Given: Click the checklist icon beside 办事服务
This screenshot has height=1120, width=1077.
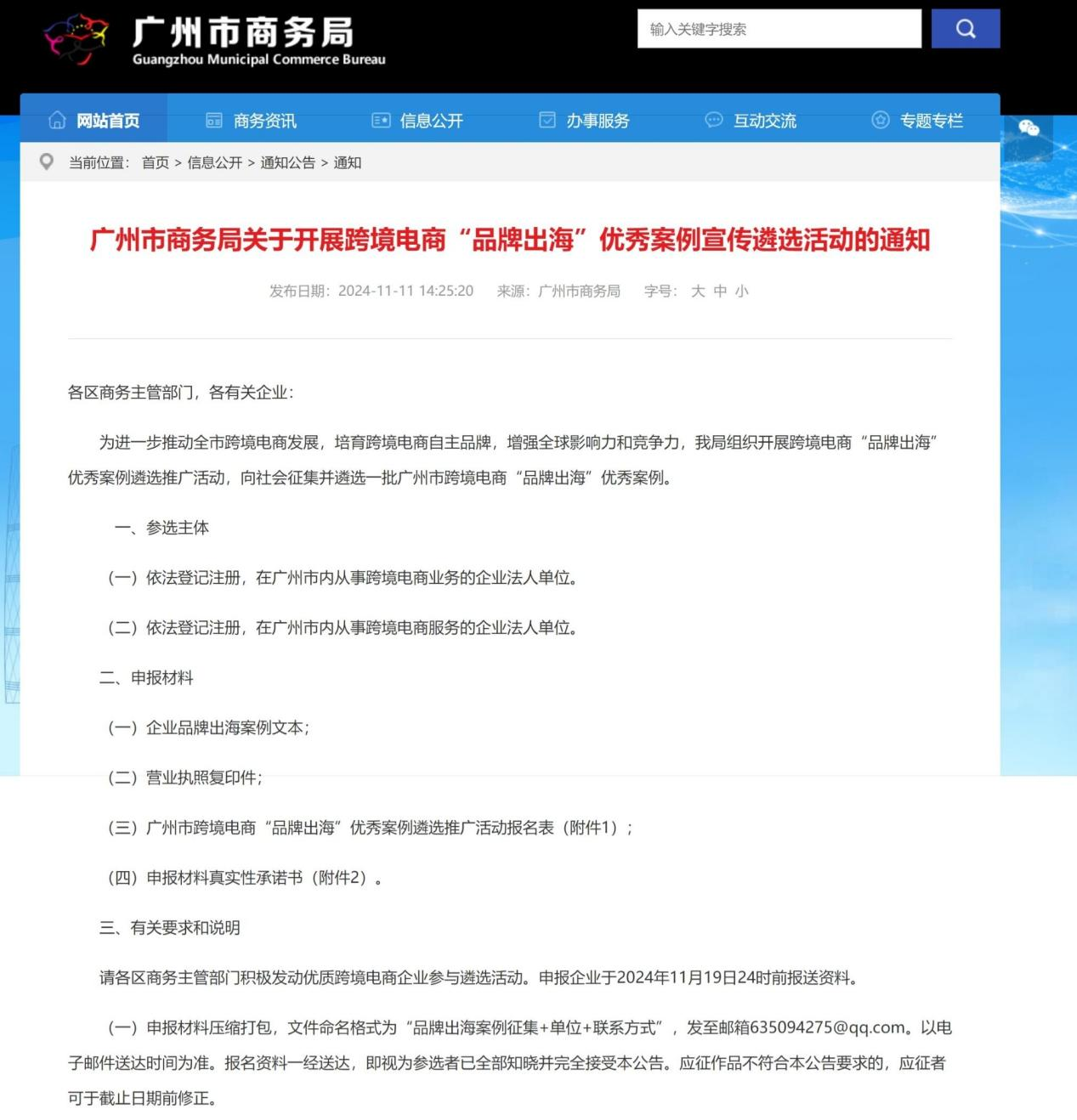Looking at the screenshot, I should tap(547, 120).
